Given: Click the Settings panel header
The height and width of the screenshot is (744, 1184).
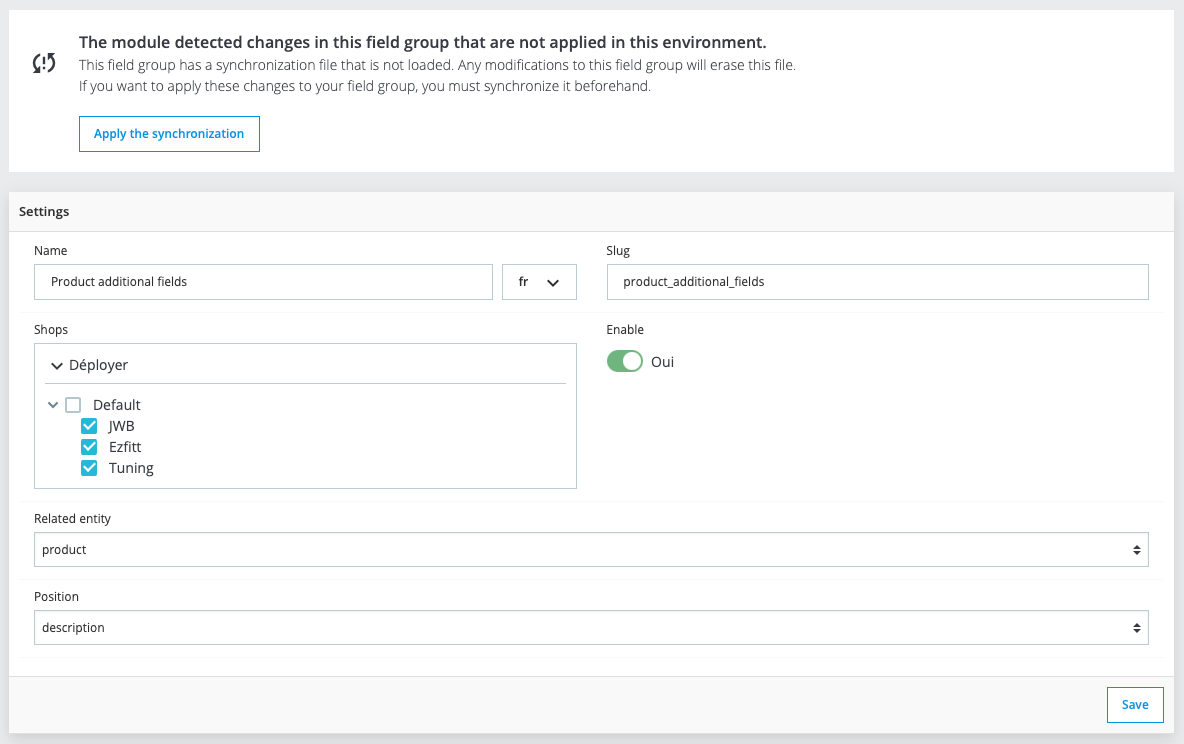Looking at the screenshot, I should pos(44,212).
